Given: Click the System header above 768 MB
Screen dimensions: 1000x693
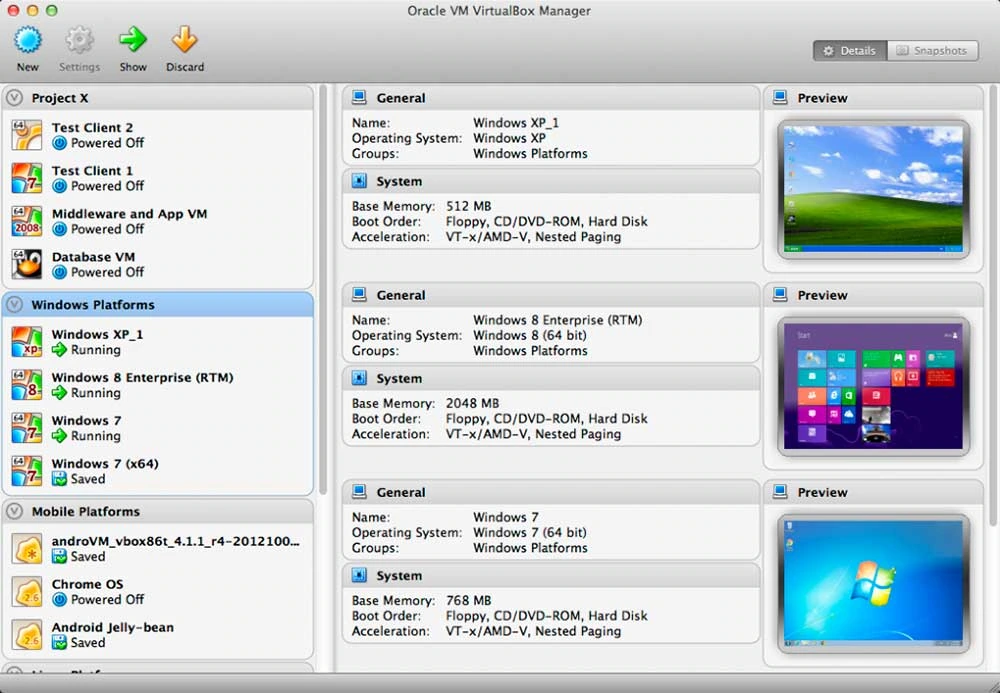Looking at the screenshot, I should [552, 575].
